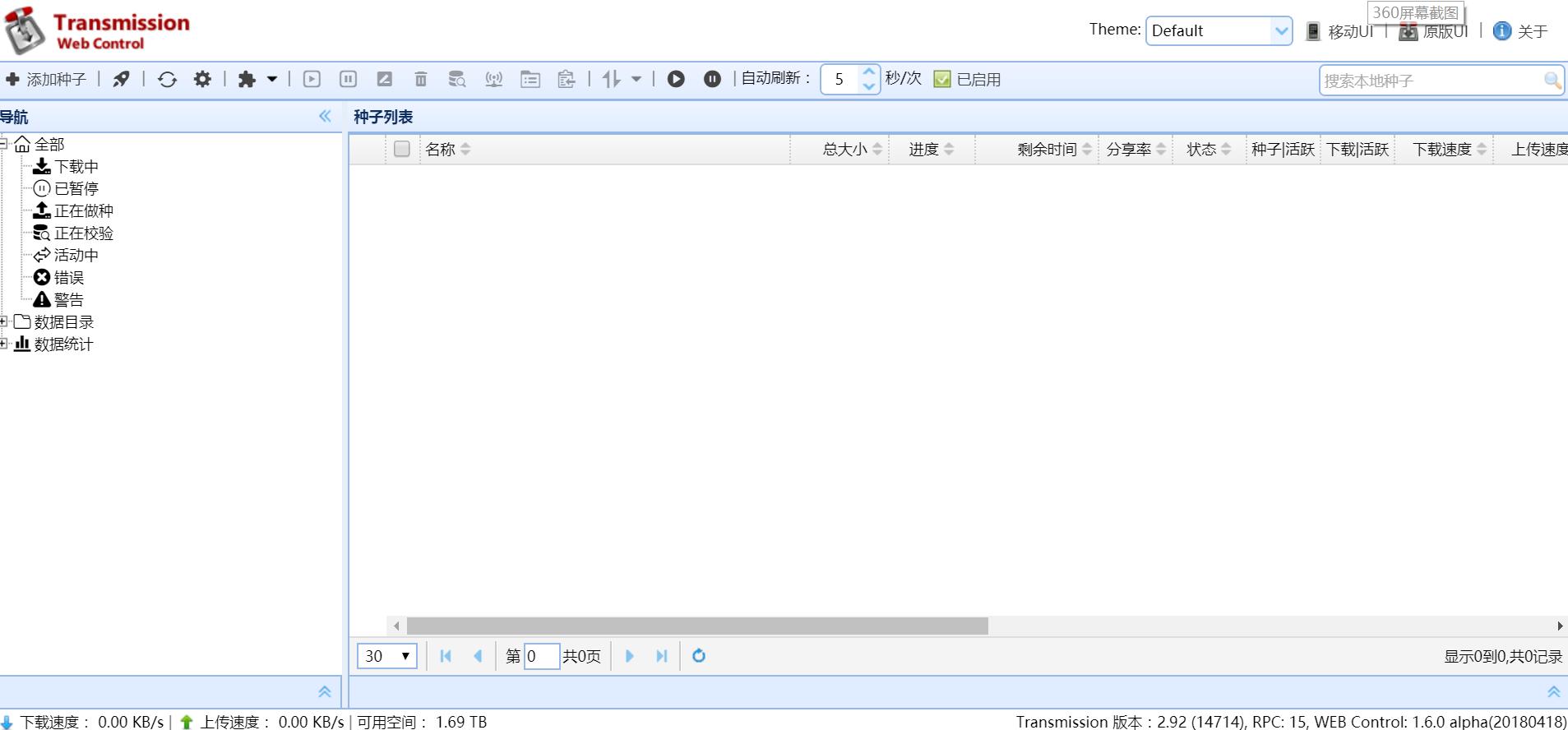Select 全部 in the navigation tree
Image resolution: width=1568 pixels, height=730 pixels.
[x=49, y=144]
